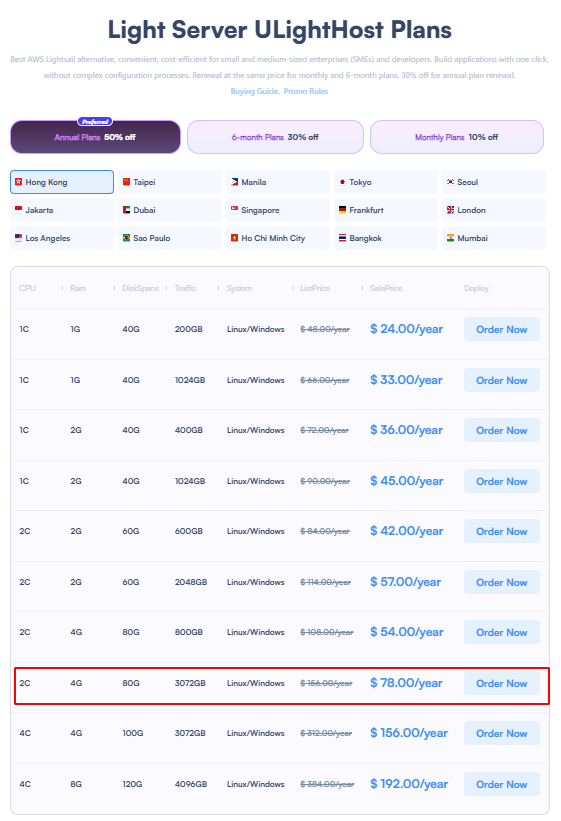Order Now for the $54.00/year plan
Screen dimensions: 561x821
[x=501, y=633]
